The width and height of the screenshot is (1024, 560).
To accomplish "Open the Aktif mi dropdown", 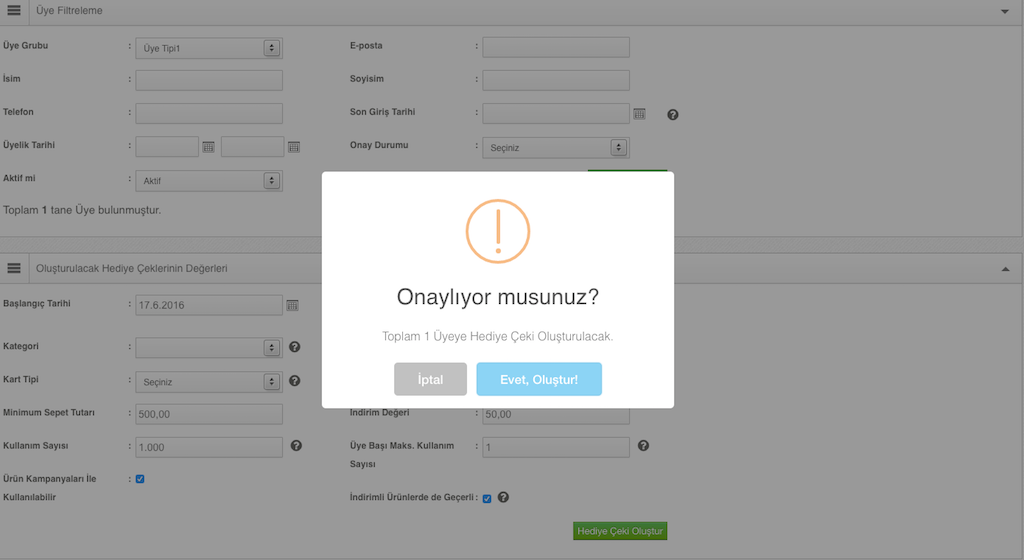I will pyautogui.click(x=209, y=181).
